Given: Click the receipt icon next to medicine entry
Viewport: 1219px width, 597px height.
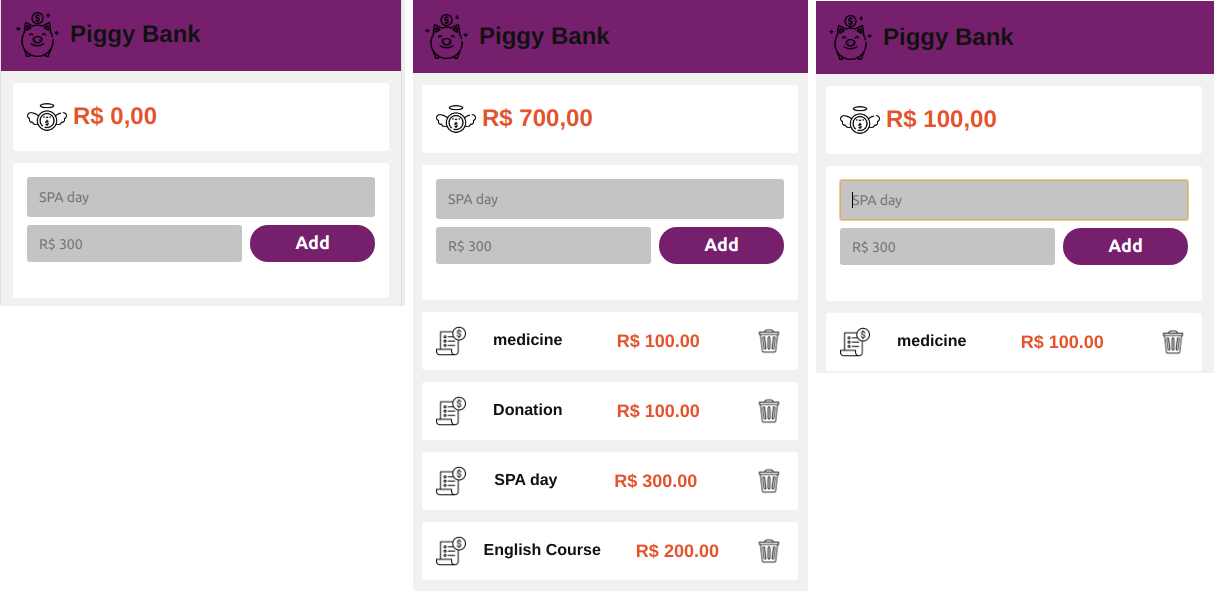Looking at the screenshot, I should [451, 341].
